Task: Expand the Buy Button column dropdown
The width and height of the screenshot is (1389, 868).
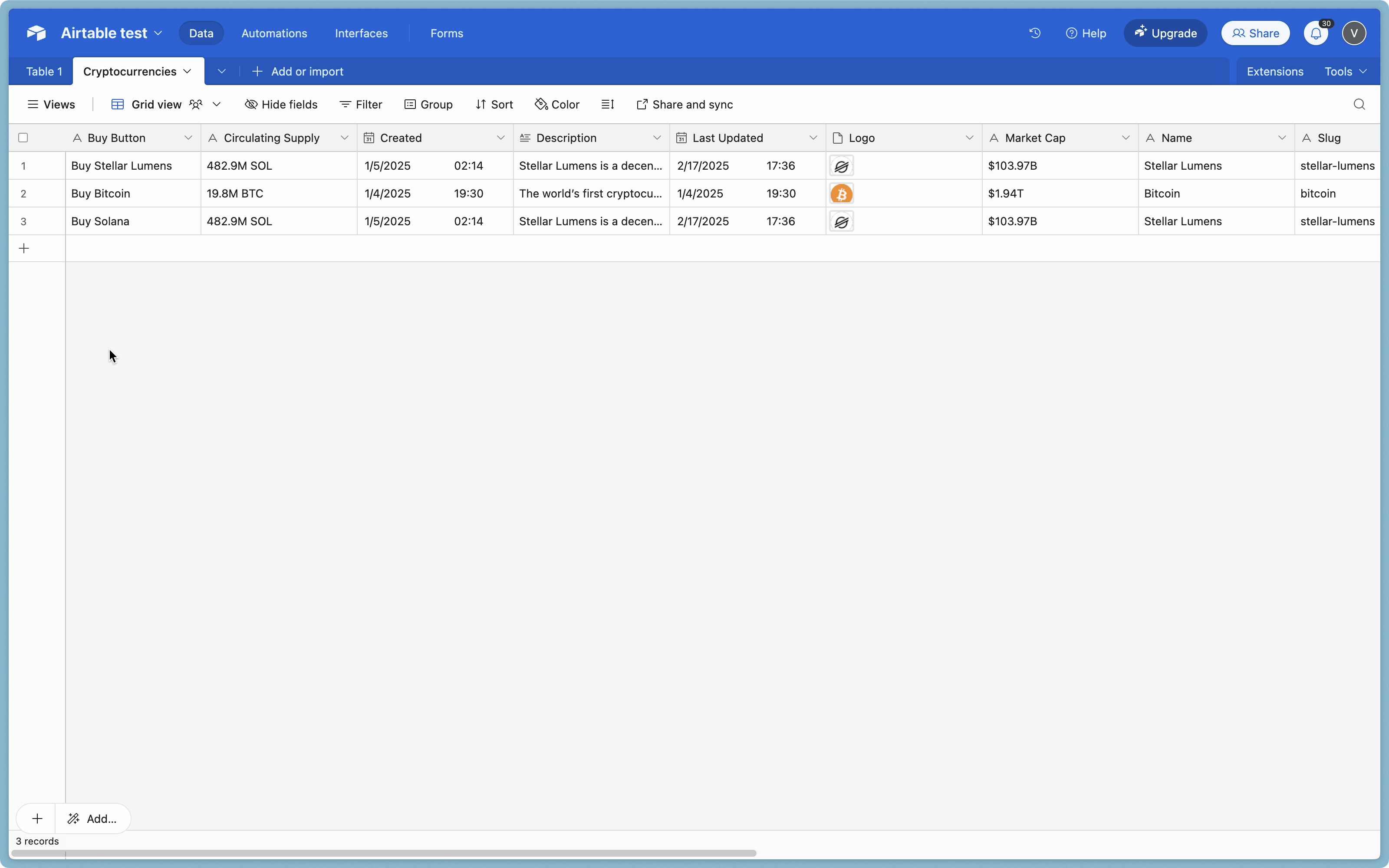Action: 188,138
